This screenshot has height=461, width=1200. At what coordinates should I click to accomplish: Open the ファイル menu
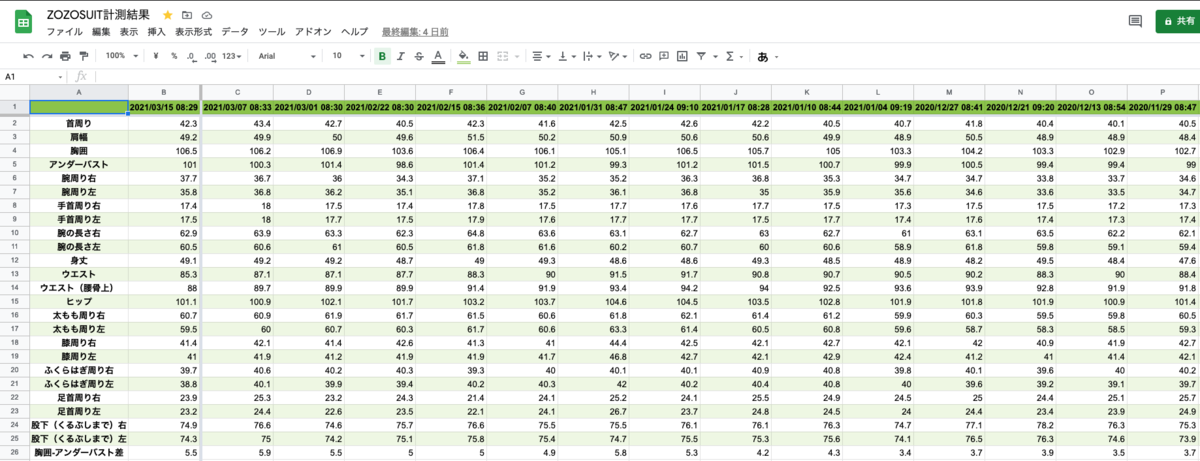point(65,32)
